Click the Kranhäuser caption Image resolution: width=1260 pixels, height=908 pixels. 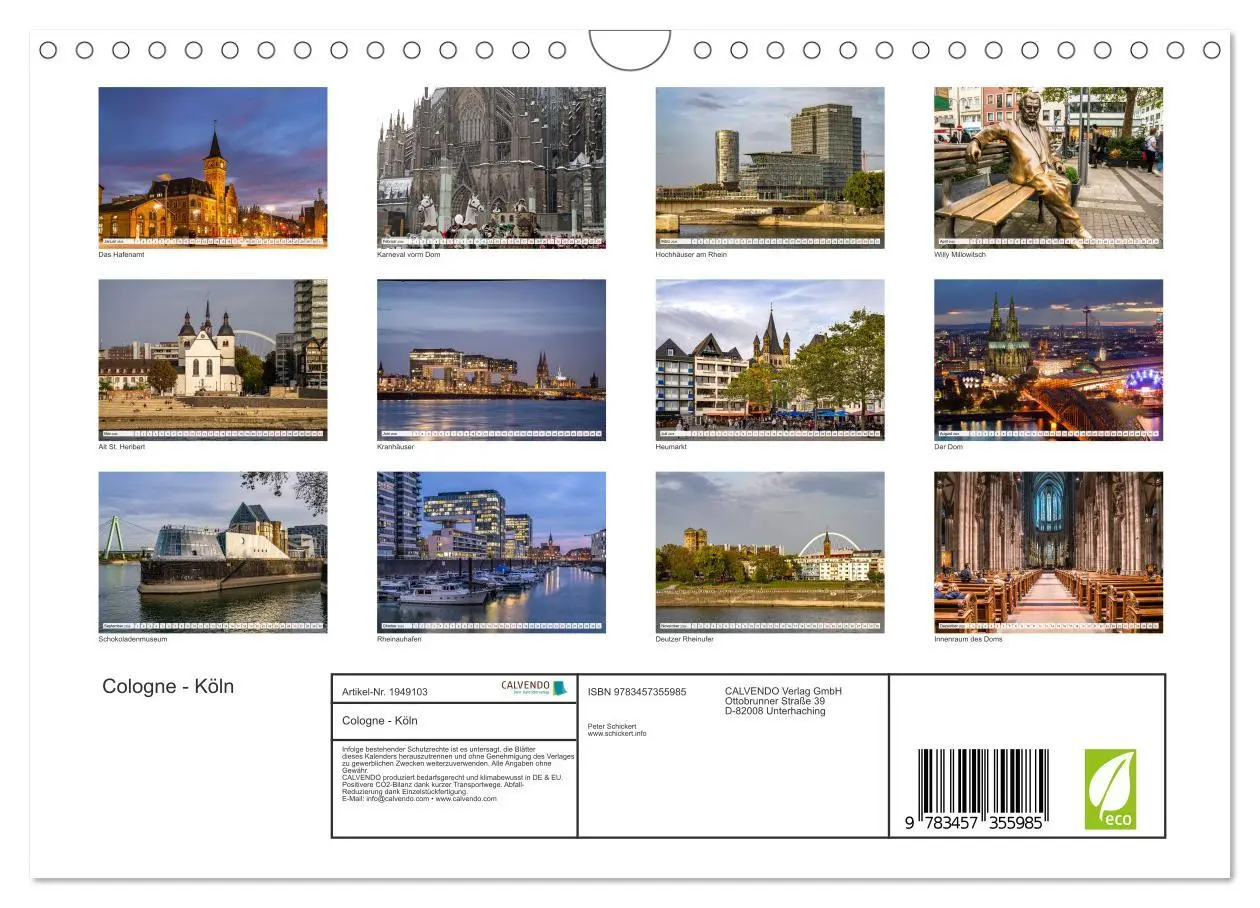pyautogui.click(x=395, y=447)
